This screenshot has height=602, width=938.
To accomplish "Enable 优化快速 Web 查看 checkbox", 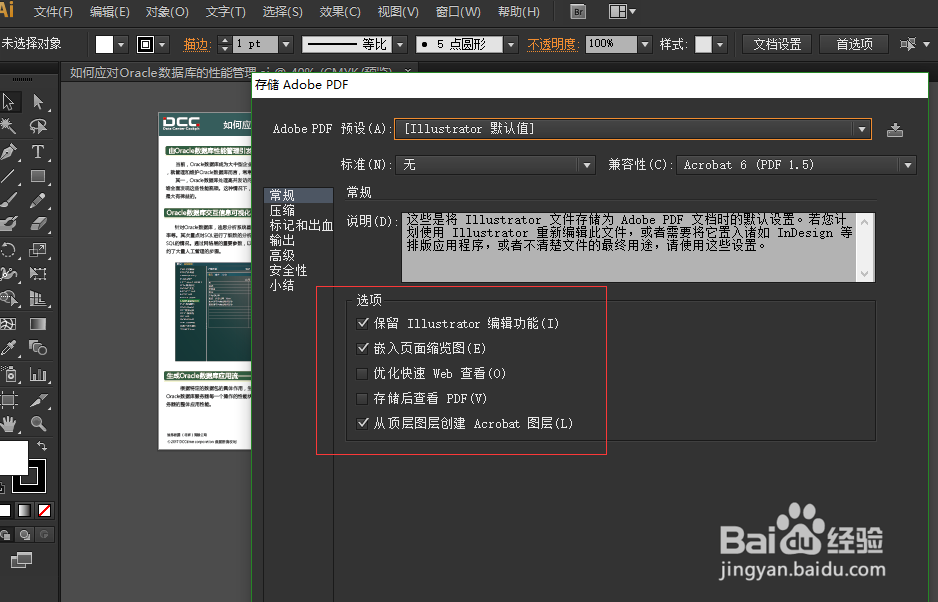I will (x=362, y=374).
